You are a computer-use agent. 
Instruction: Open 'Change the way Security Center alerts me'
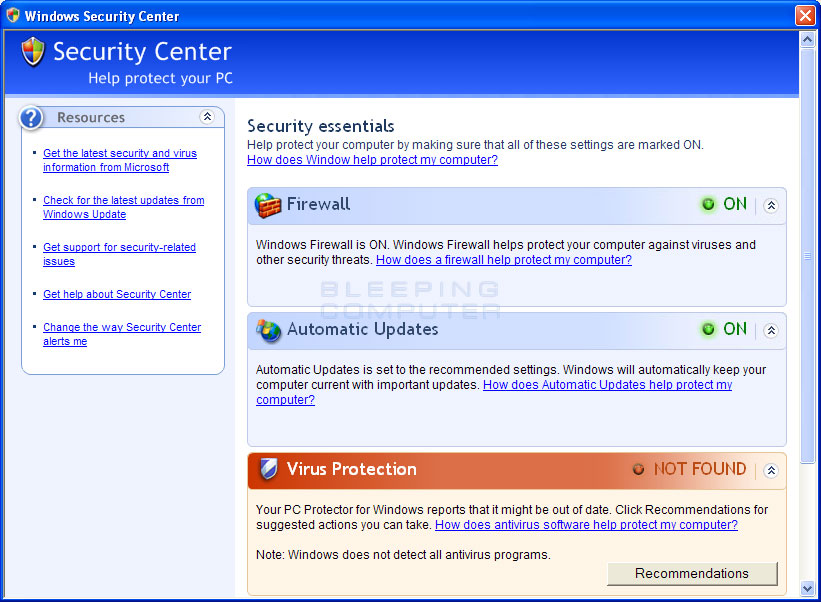(x=121, y=333)
